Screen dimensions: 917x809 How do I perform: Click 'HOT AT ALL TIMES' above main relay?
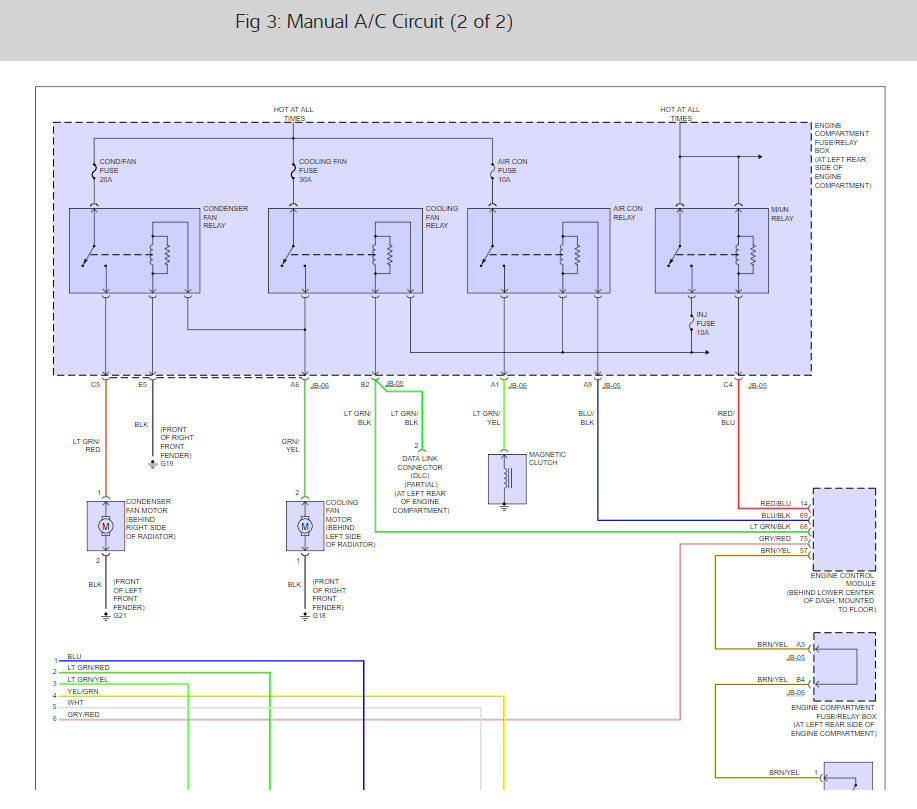[680, 114]
